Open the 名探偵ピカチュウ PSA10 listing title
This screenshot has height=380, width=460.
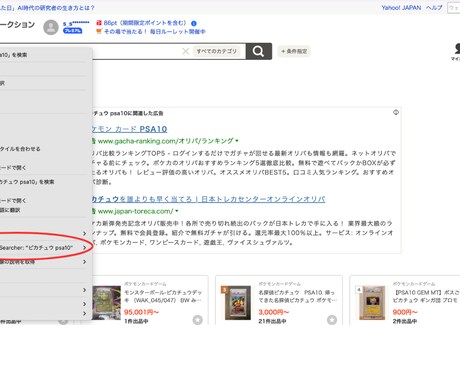pos(297,296)
